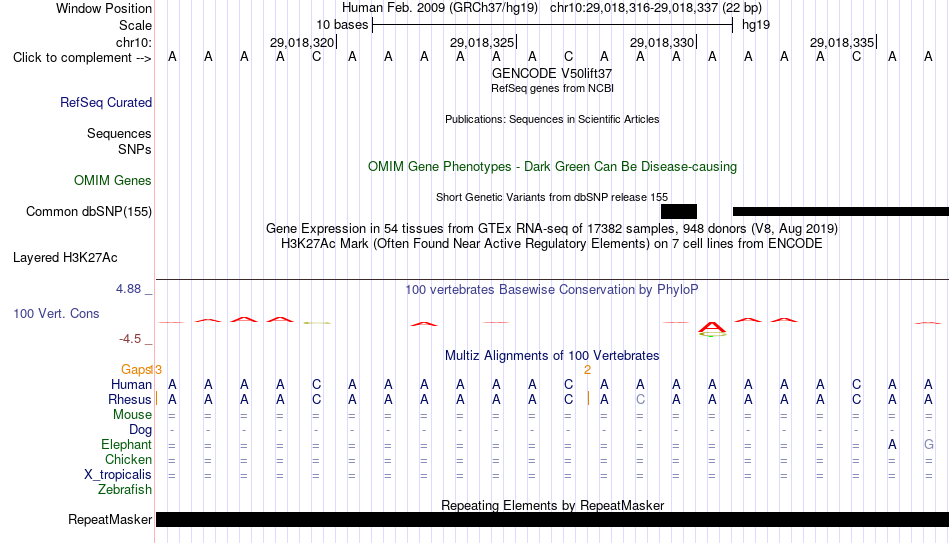Click the '10 bases' scale bar
950x543 pixels.
coord(552,25)
